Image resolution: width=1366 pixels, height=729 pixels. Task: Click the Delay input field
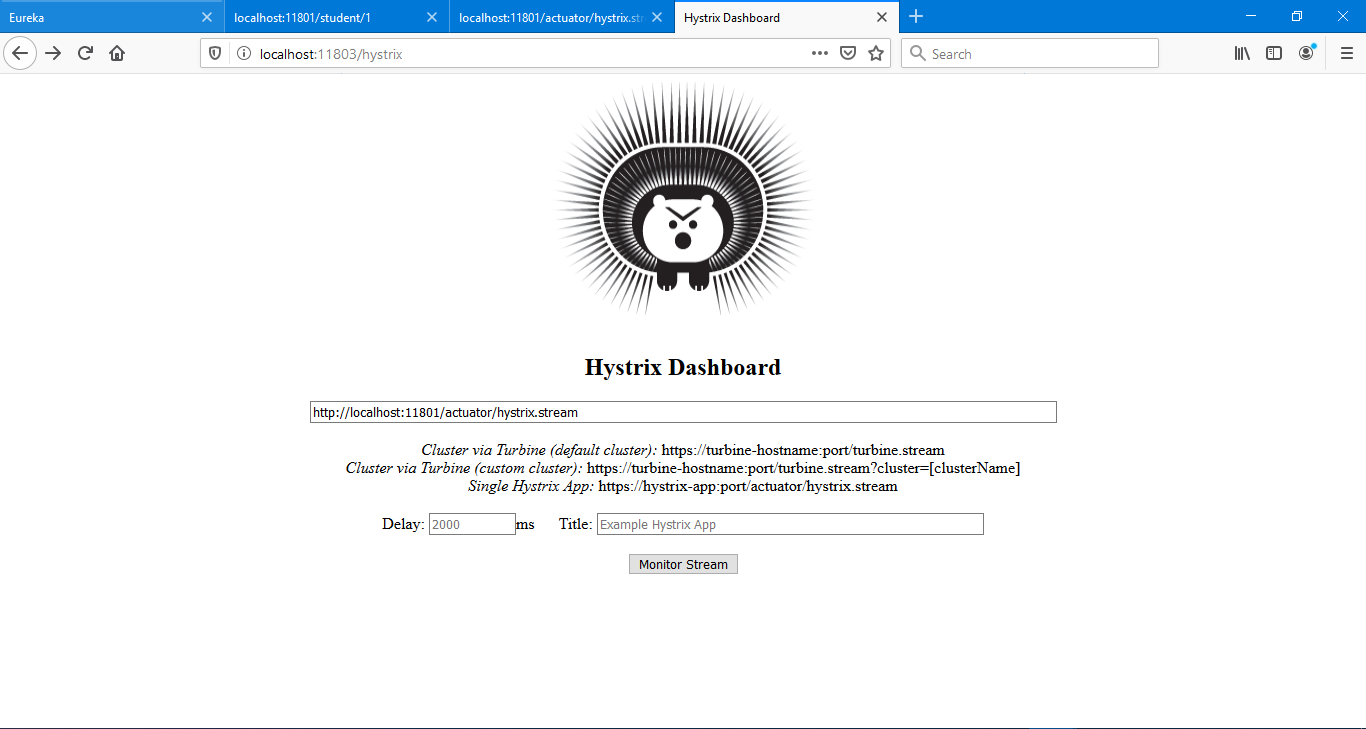[472, 524]
